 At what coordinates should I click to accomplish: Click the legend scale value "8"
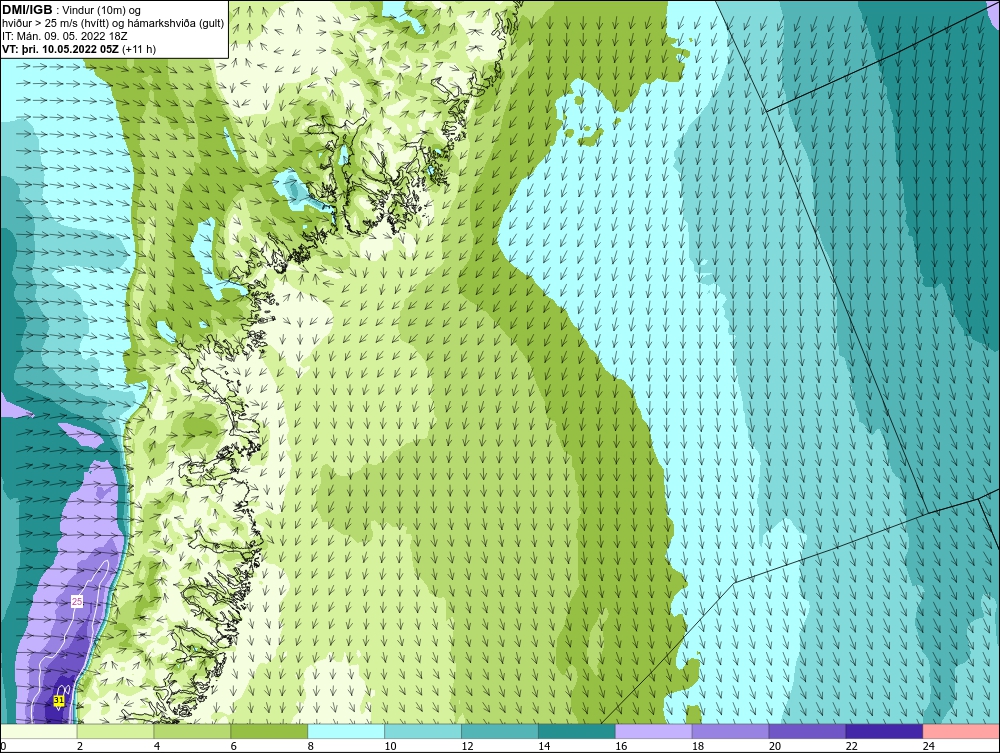(x=311, y=746)
